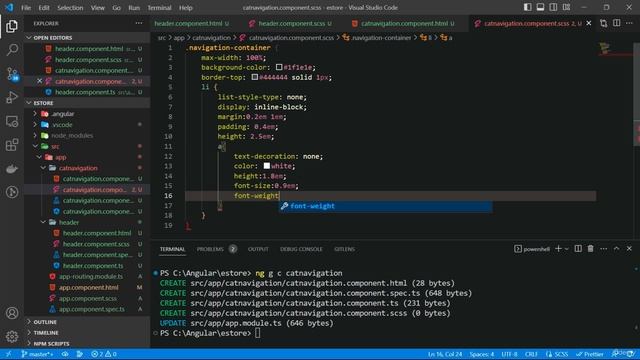Collapse the catnavigation folder
Image resolution: width=640 pixels, height=360 pixels.
78,168
